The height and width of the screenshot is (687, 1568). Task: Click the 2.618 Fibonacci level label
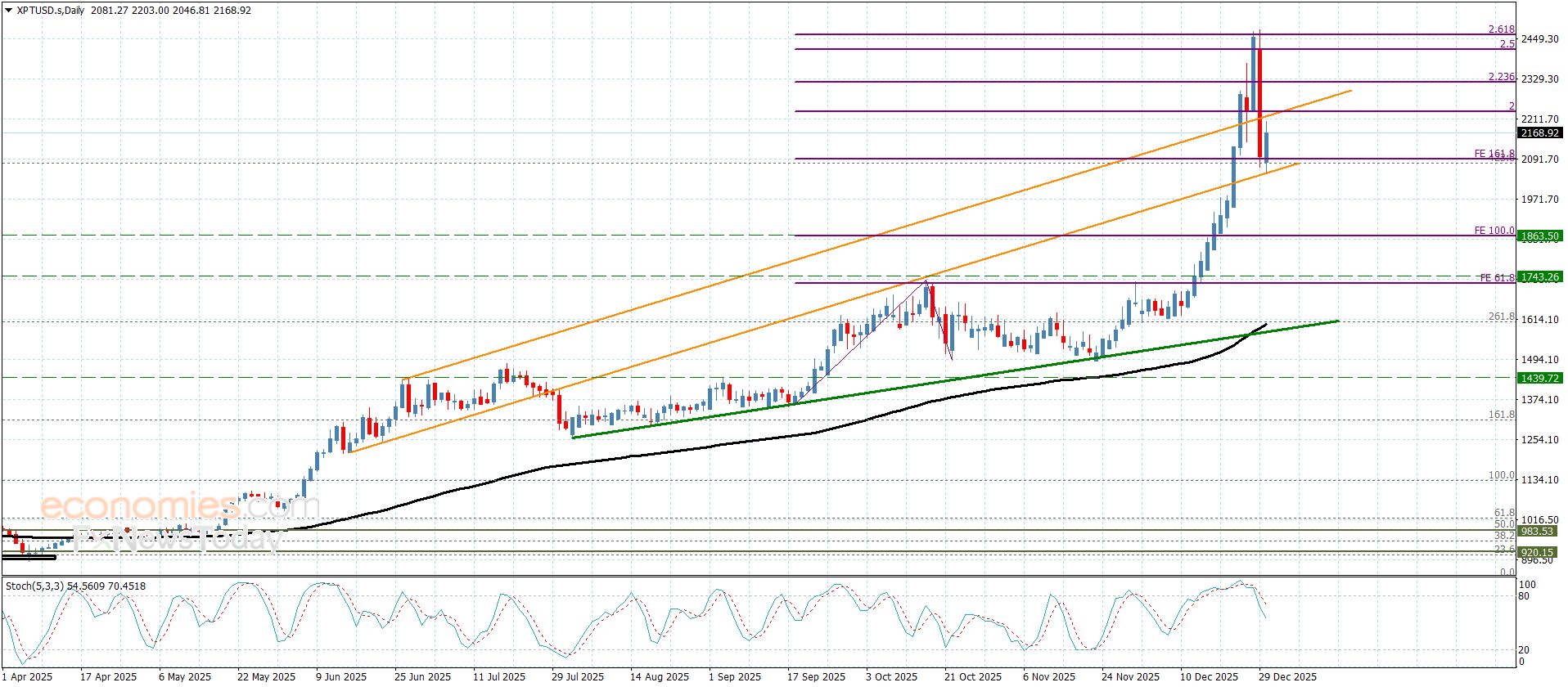tap(1501, 29)
